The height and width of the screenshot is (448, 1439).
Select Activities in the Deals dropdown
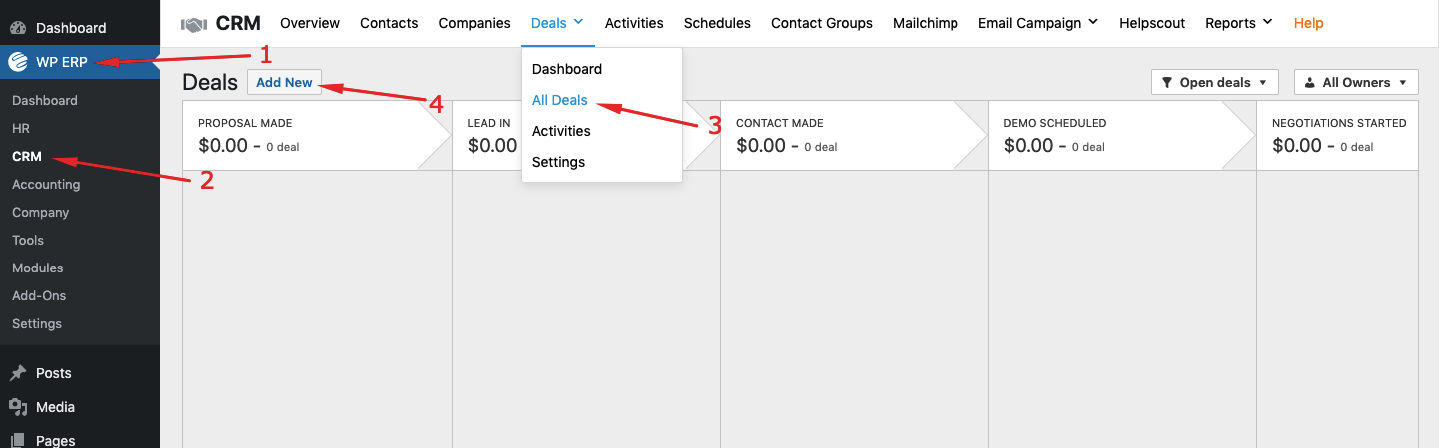pos(601,131)
